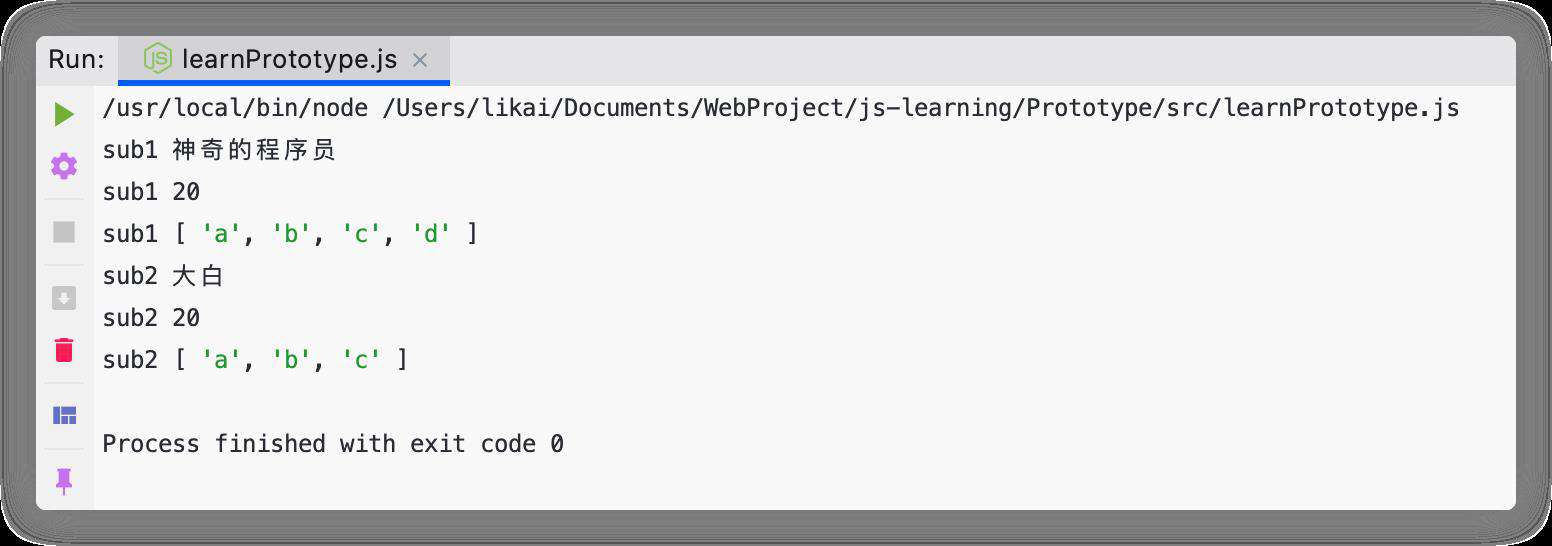Image resolution: width=1552 pixels, height=546 pixels.
Task: Open run settings via purple gear icon
Action: (64, 165)
